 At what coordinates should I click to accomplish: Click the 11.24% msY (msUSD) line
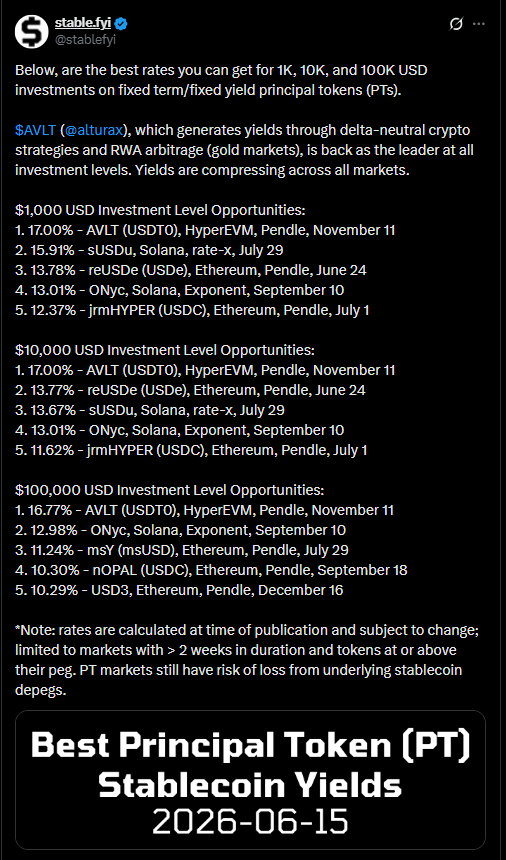(x=182, y=550)
